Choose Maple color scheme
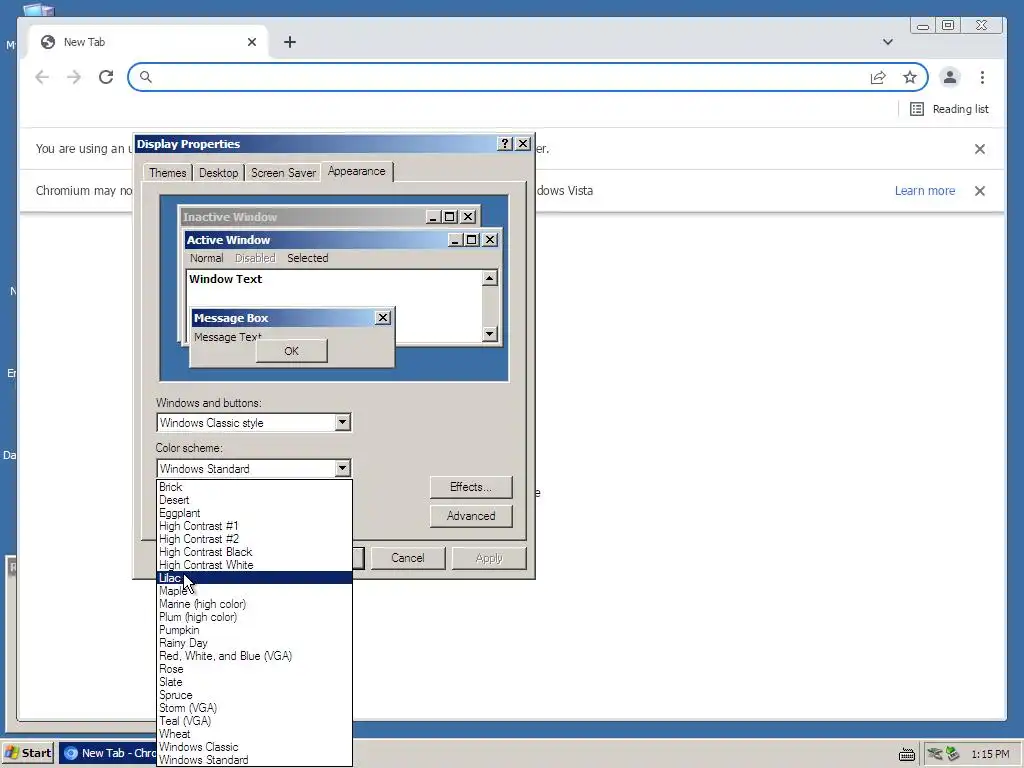 [255, 591]
